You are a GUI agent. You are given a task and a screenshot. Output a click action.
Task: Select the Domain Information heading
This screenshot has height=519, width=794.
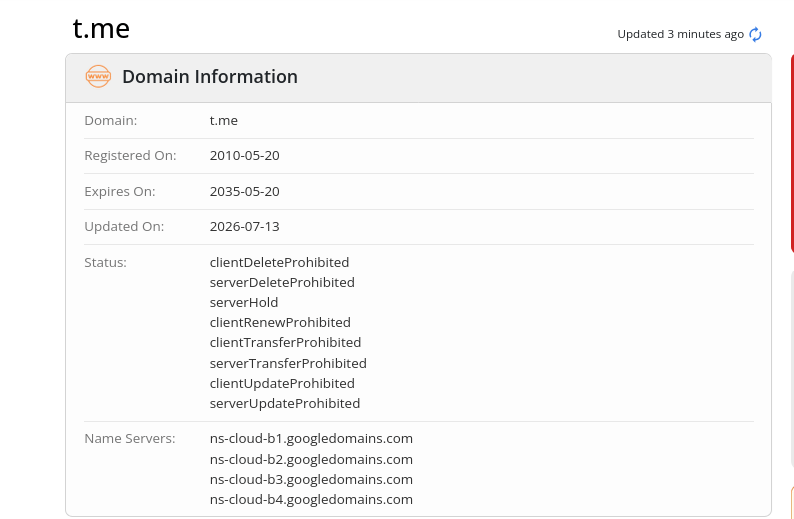pos(210,76)
